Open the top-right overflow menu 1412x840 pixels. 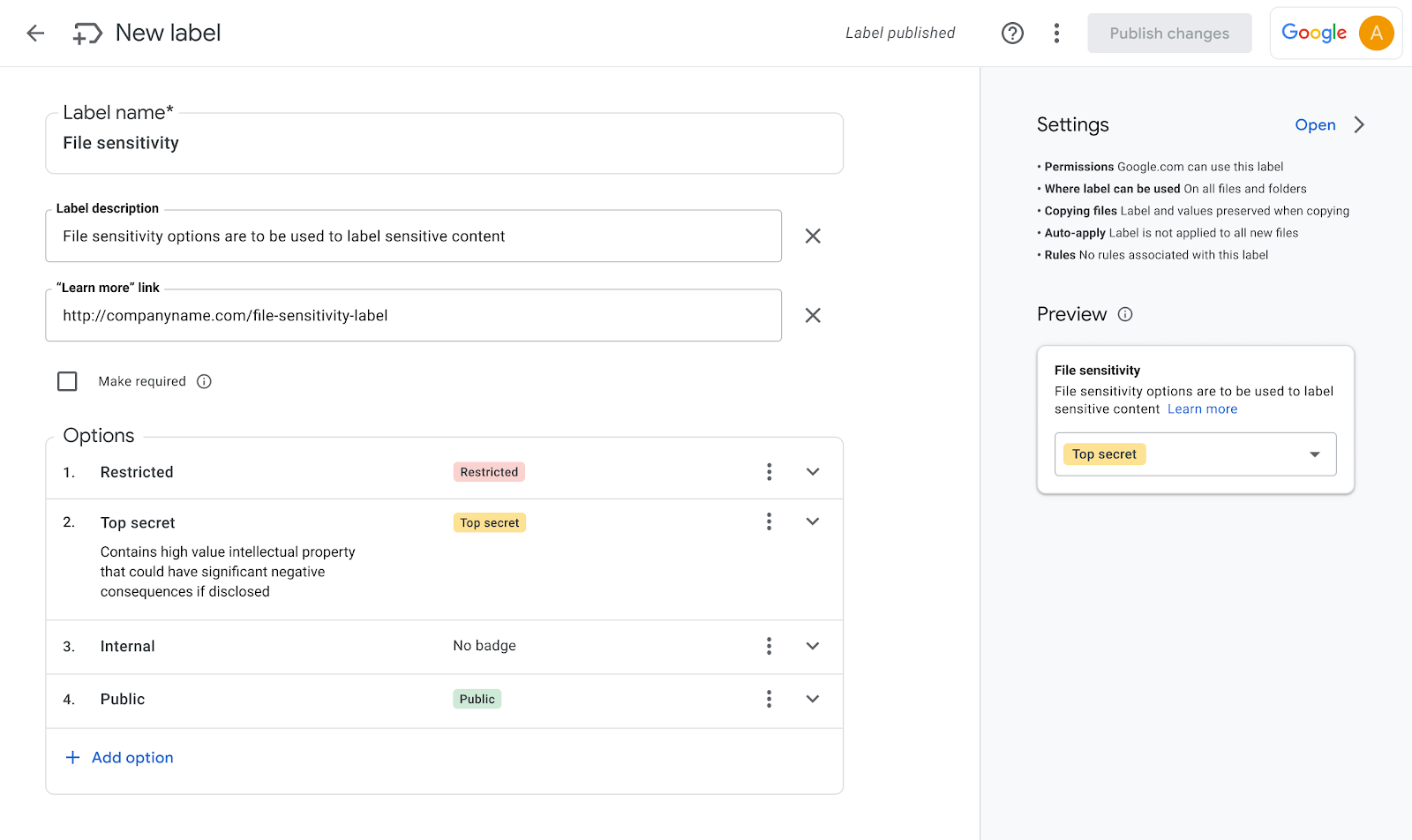(x=1056, y=33)
